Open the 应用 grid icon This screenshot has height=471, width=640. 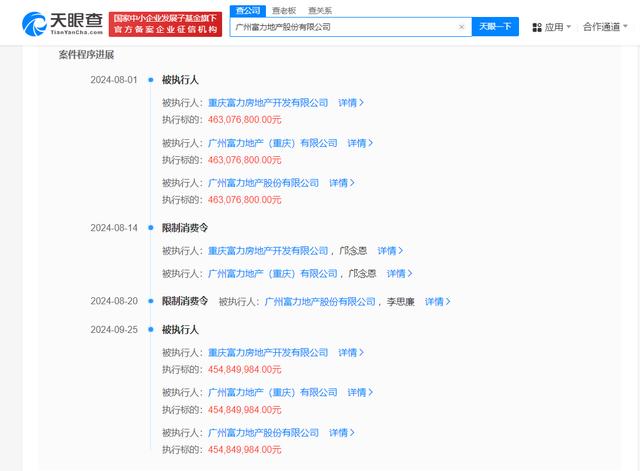[537, 27]
